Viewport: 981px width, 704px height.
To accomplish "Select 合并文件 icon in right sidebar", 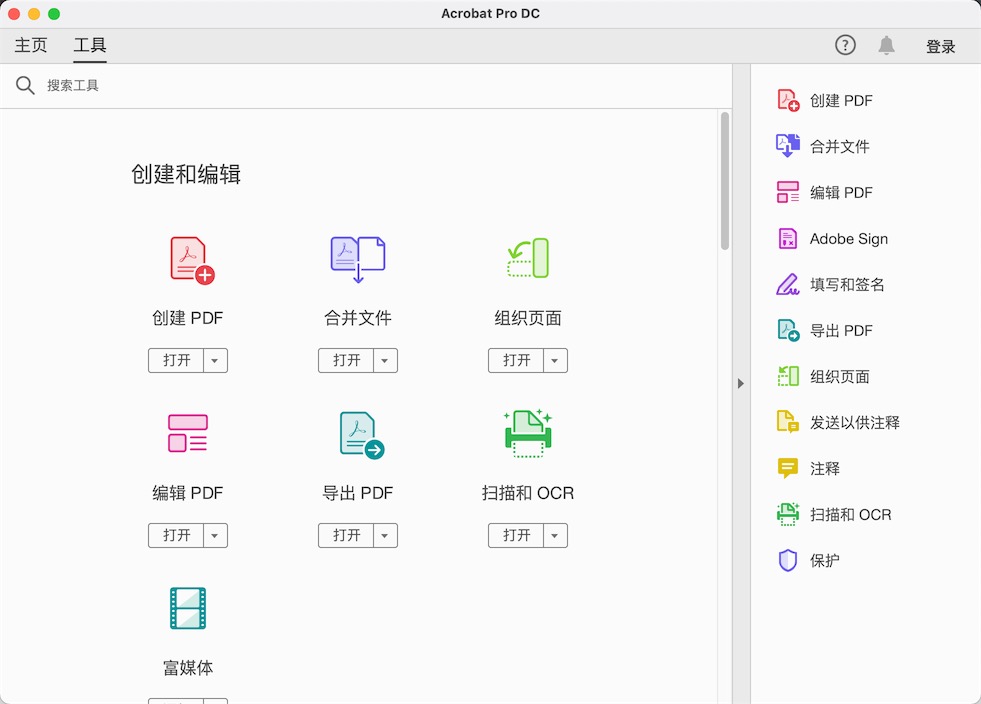I will (x=788, y=146).
